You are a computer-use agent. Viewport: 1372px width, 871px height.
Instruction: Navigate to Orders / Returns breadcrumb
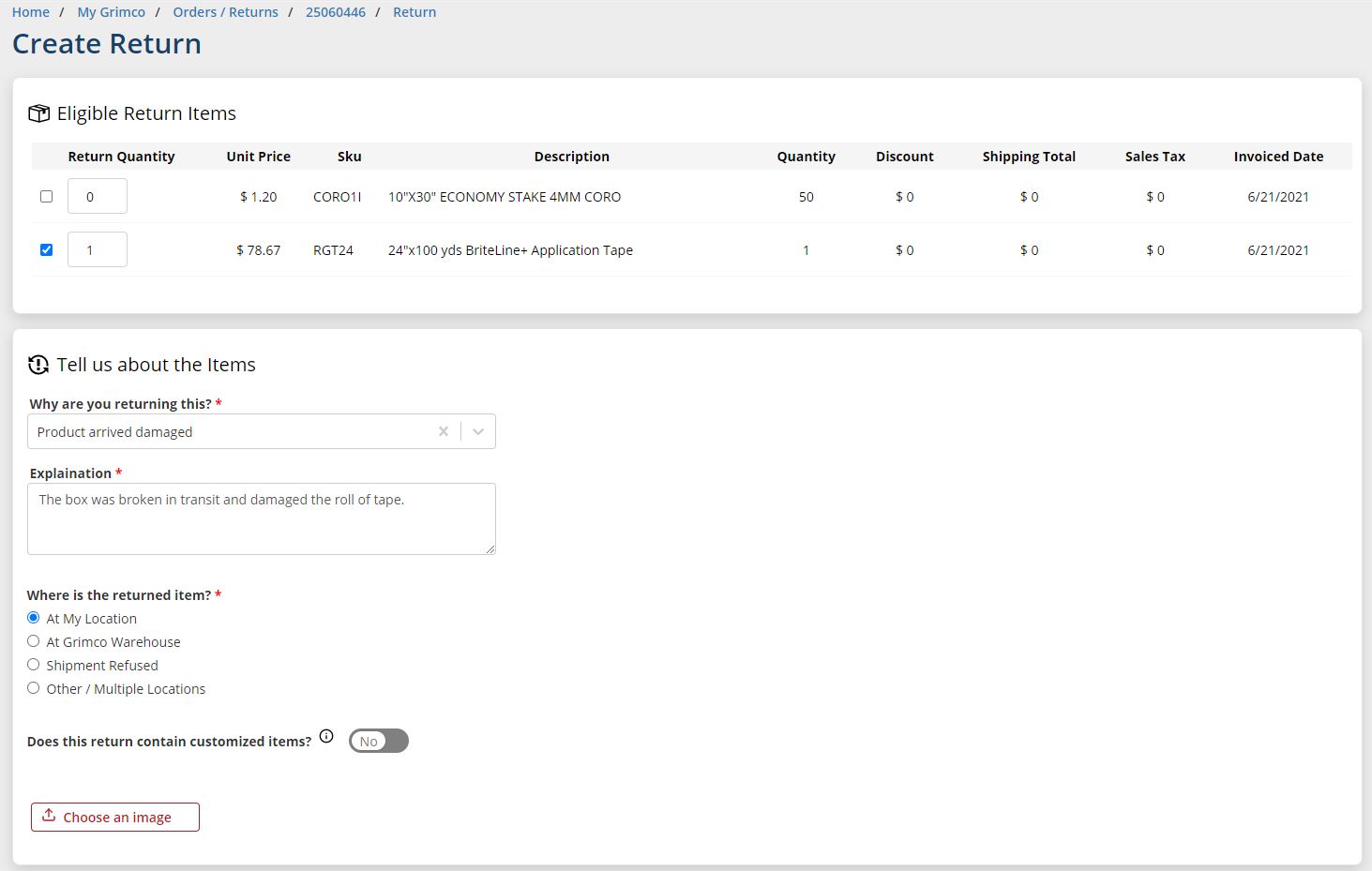(225, 12)
